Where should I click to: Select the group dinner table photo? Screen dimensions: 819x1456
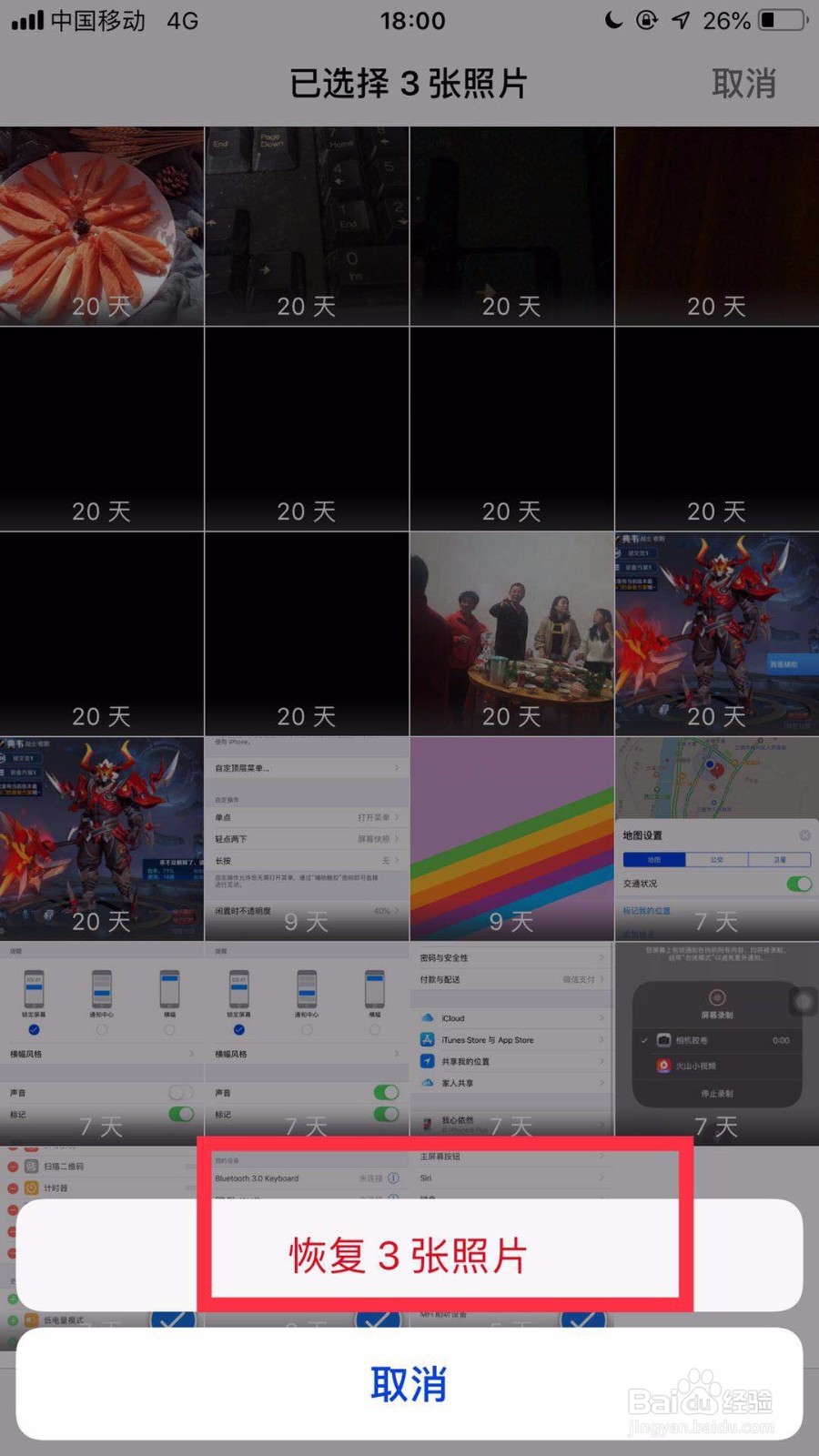[x=511, y=633]
